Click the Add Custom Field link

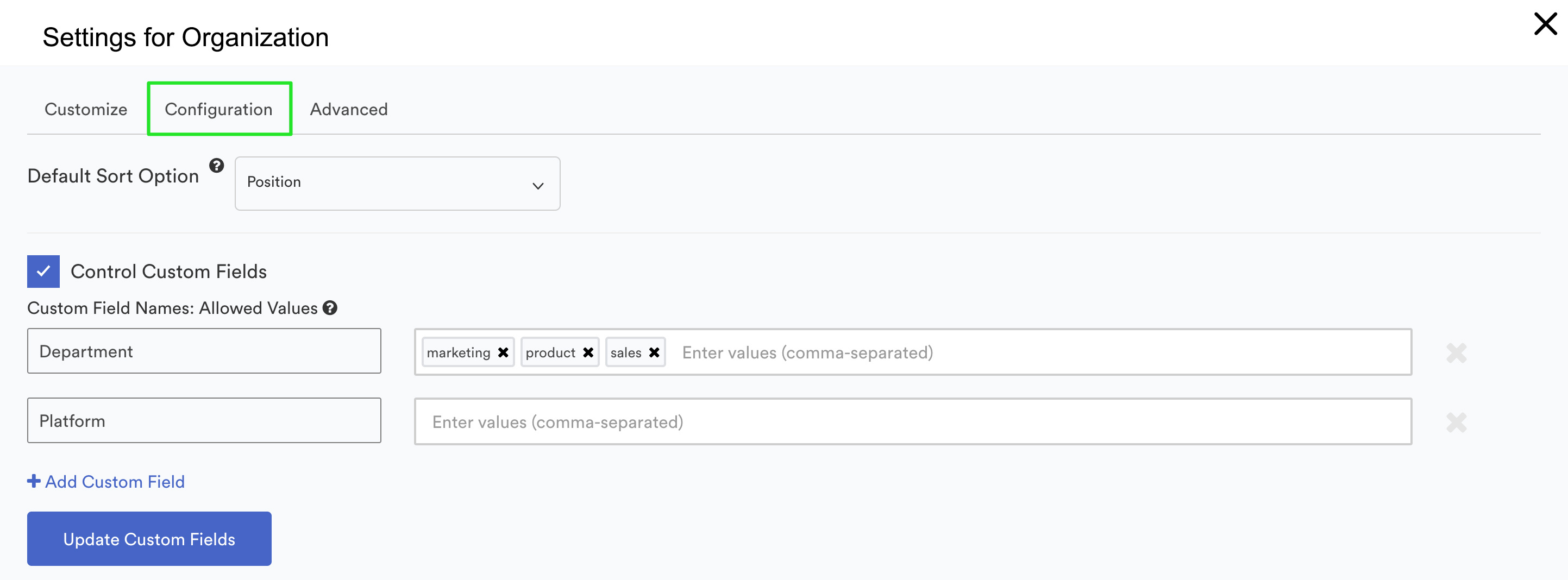tap(106, 481)
